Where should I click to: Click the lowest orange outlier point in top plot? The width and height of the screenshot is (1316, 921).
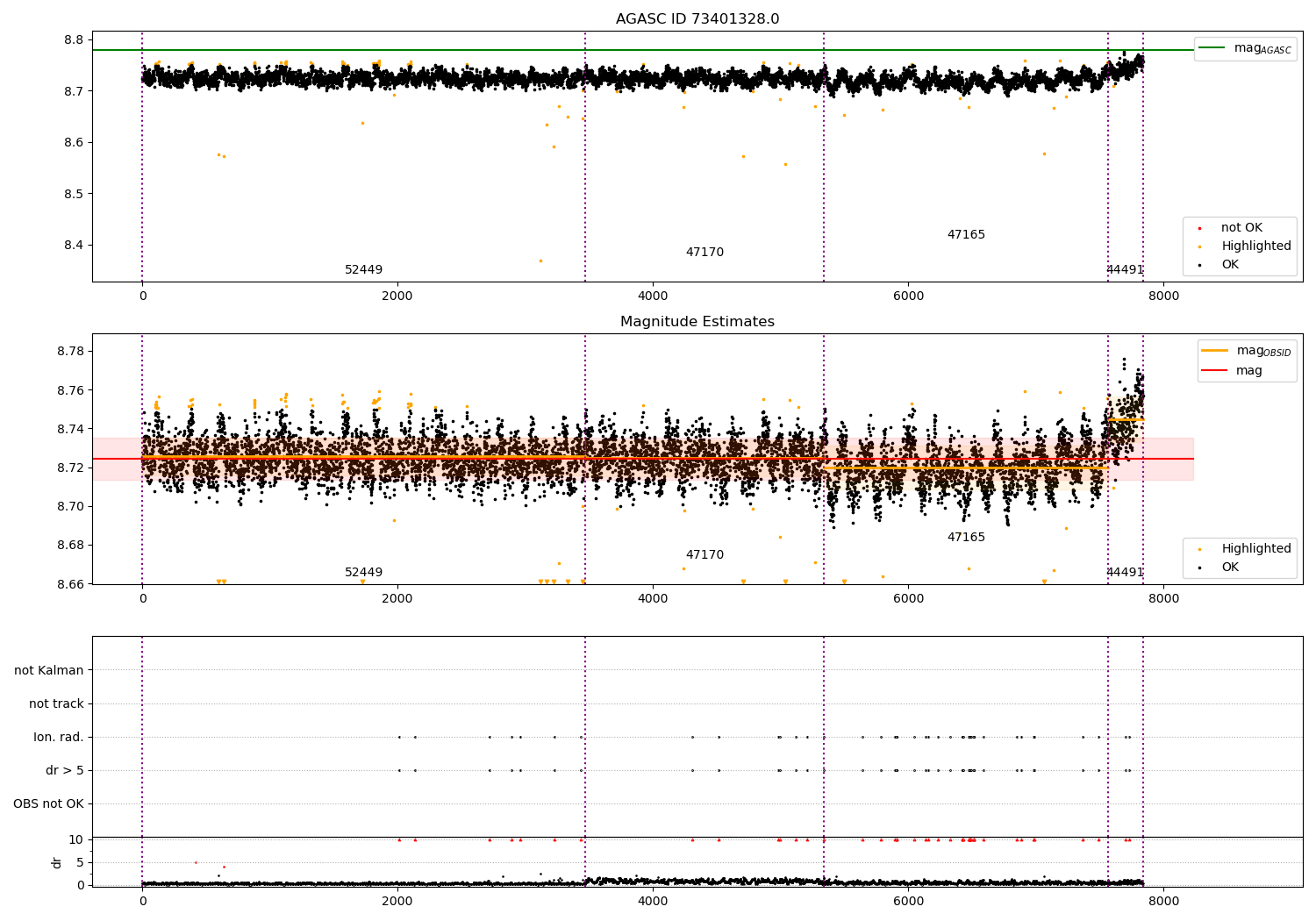(x=540, y=261)
